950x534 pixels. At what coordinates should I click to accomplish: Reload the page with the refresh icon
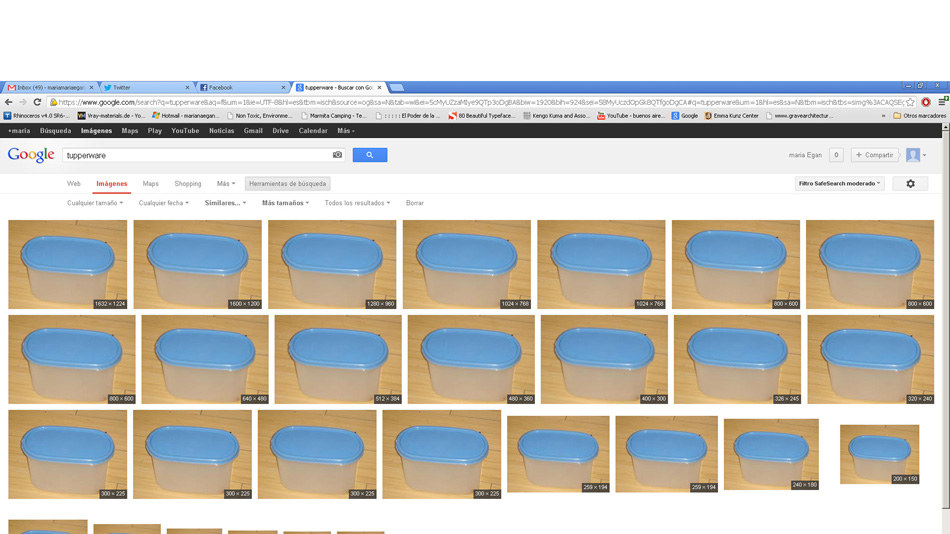[37, 102]
